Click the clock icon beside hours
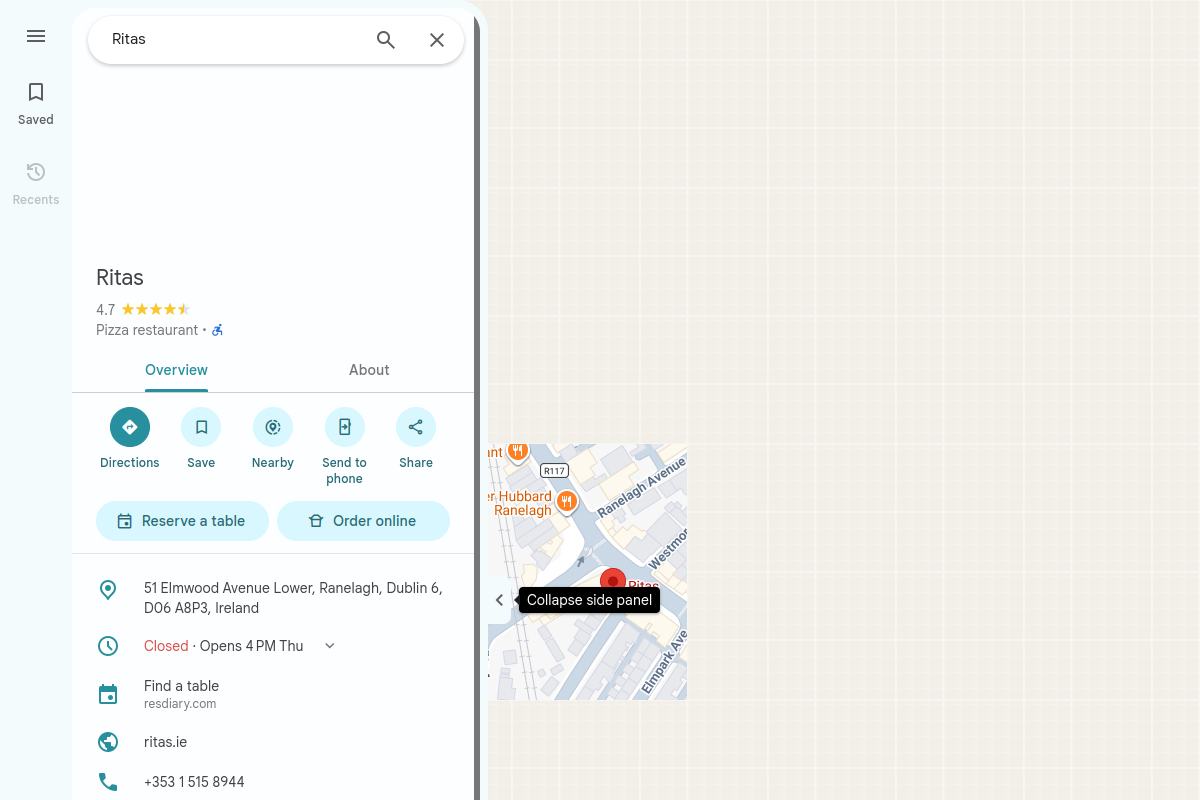The height and width of the screenshot is (800, 1200). click(108, 646)
